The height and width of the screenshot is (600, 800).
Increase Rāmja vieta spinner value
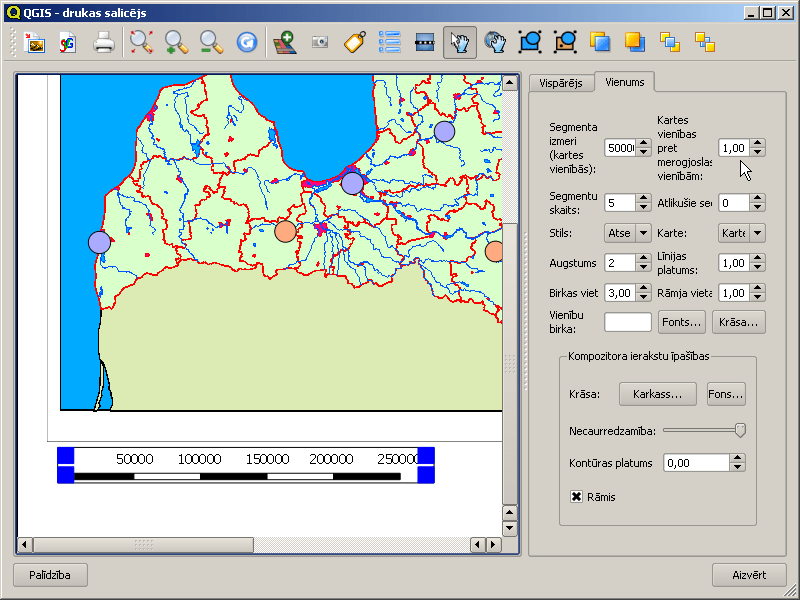758,288
